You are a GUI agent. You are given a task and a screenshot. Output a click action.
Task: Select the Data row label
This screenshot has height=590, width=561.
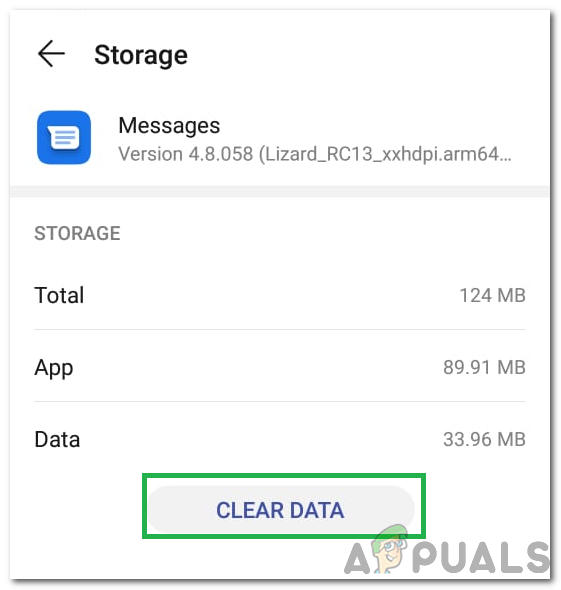57,439
